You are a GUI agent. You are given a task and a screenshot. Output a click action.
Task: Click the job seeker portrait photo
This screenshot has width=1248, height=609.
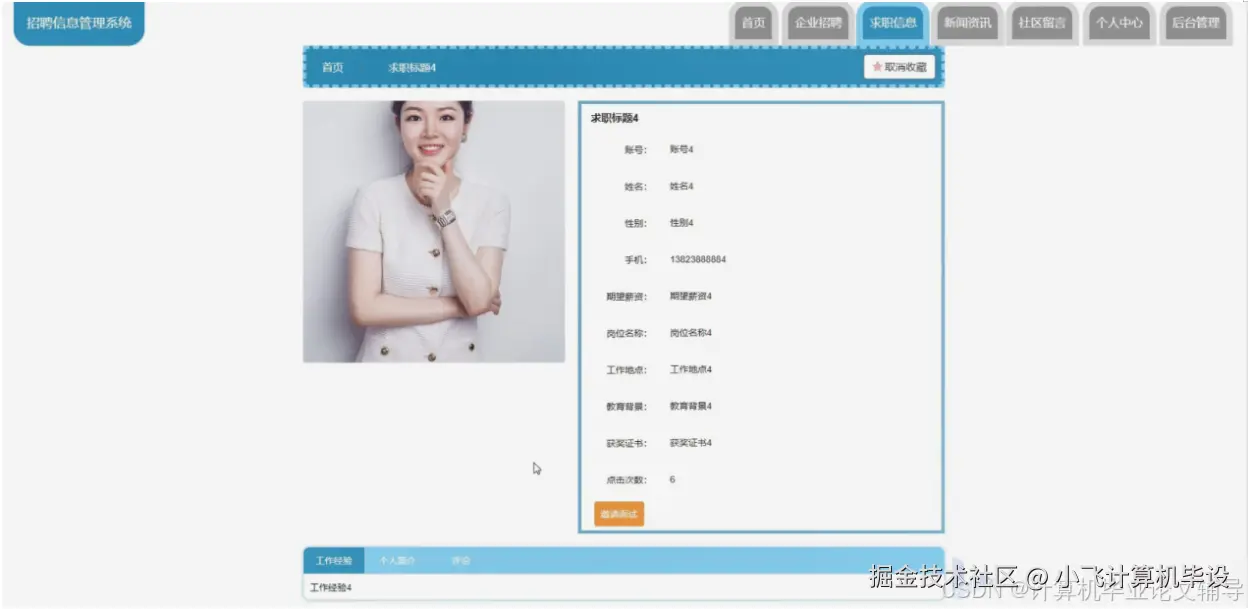pyautogui.click(x=434, y=231)
